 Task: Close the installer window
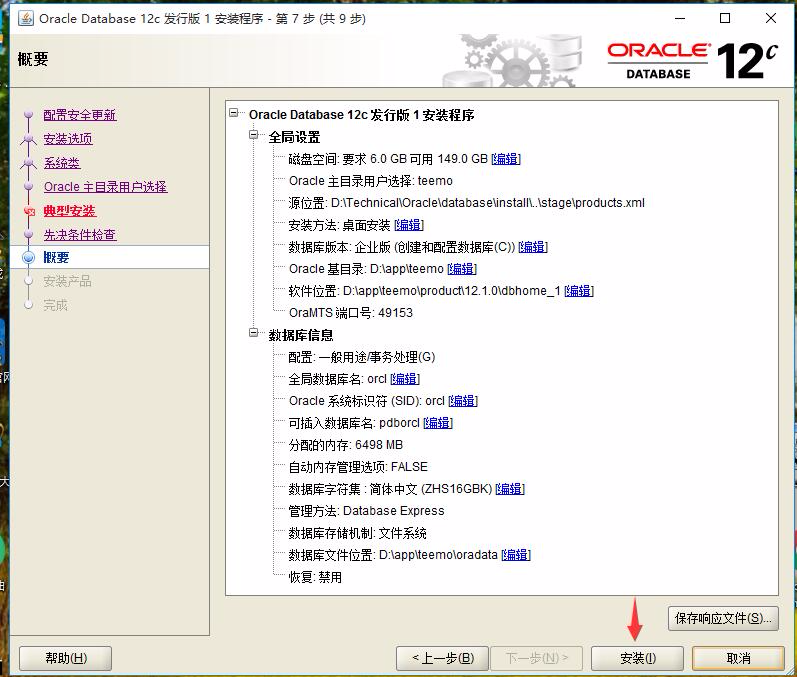click(x=771, y=18)
